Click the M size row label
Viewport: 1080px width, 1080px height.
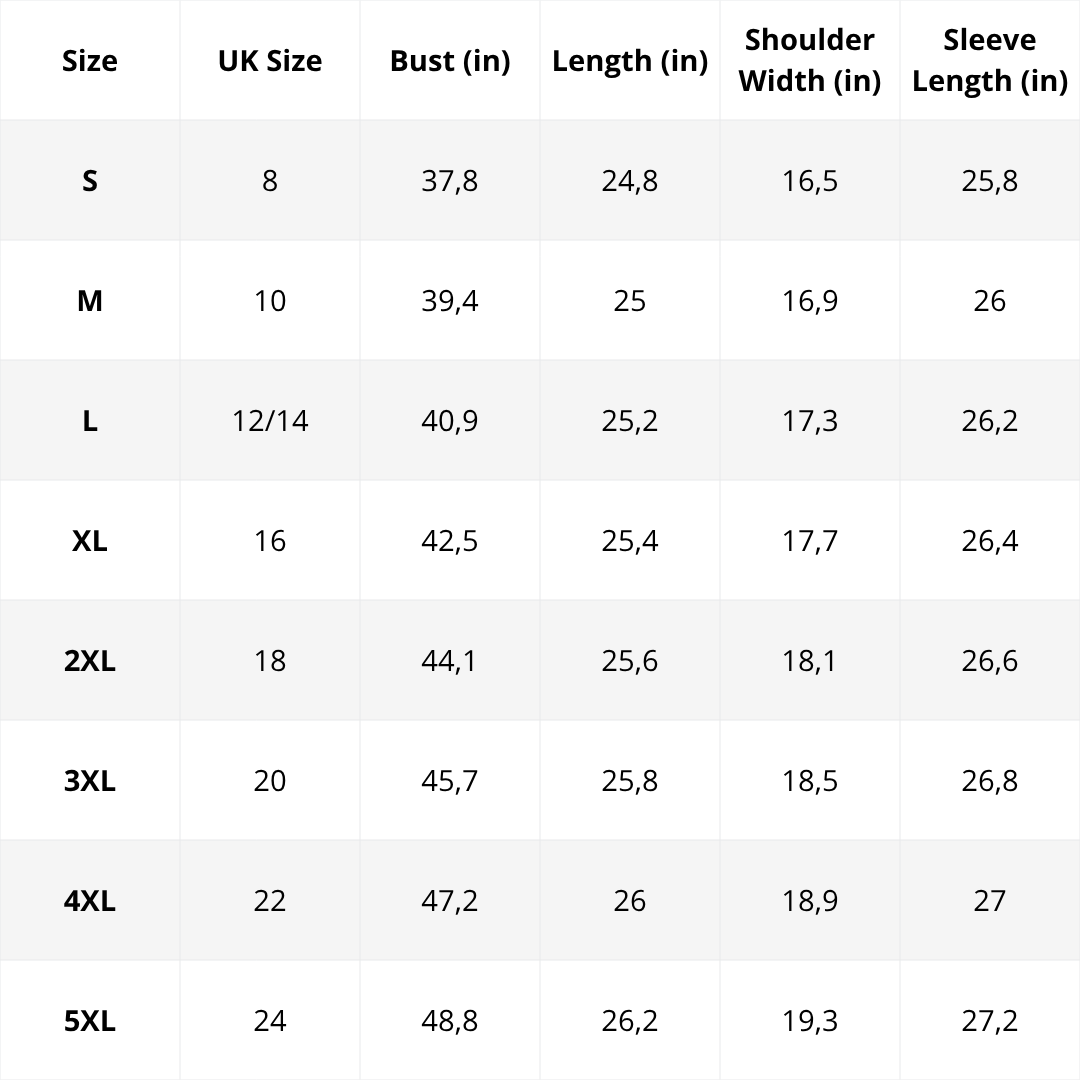pyautogui.click(x=90, y=301)
